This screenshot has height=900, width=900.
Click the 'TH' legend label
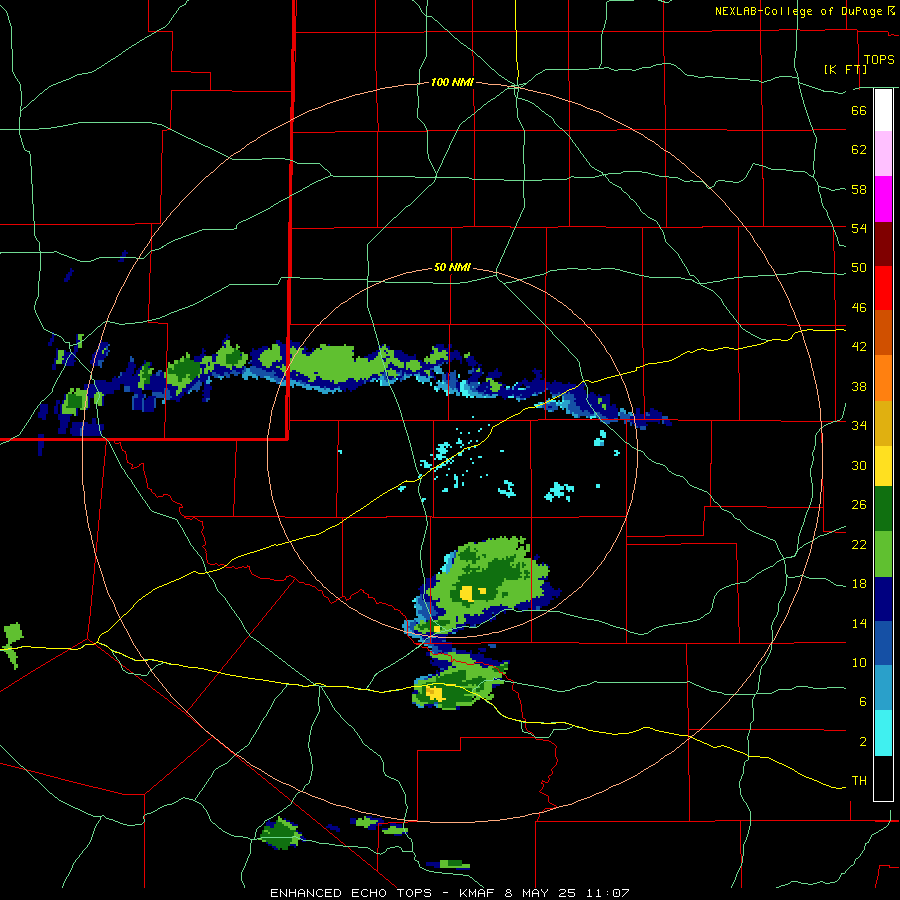point(859,781)
